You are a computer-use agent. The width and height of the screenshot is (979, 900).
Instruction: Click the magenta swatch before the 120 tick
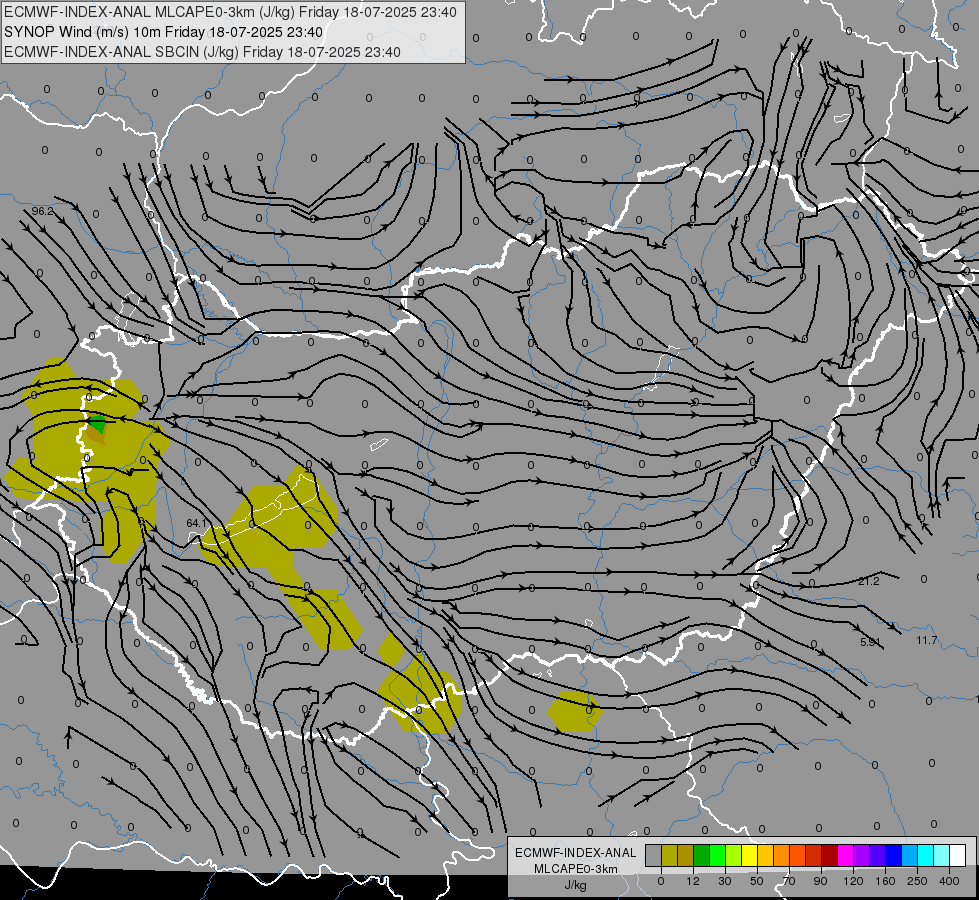coord(845,855)
